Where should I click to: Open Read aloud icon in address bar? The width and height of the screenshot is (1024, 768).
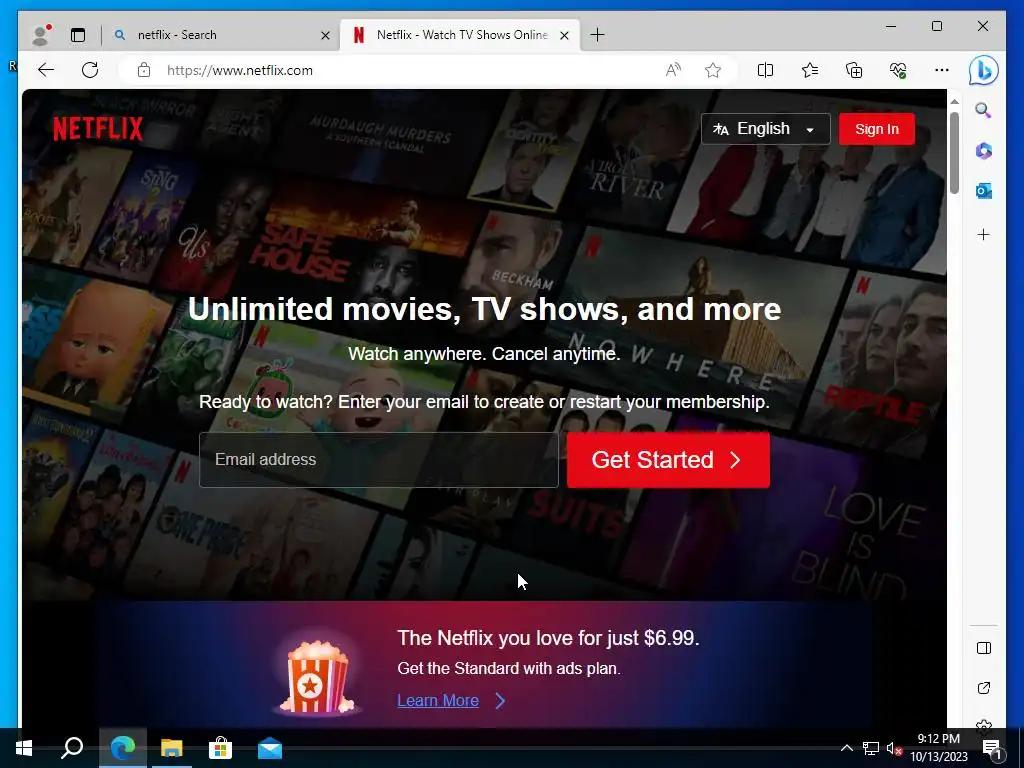673,70
